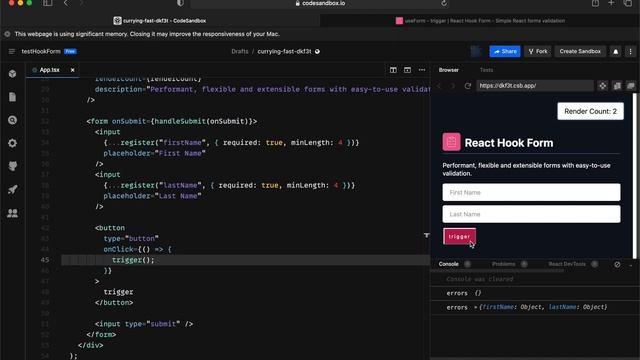
Task: Open a new Safari tab with plus
Action: pos(611,3)
